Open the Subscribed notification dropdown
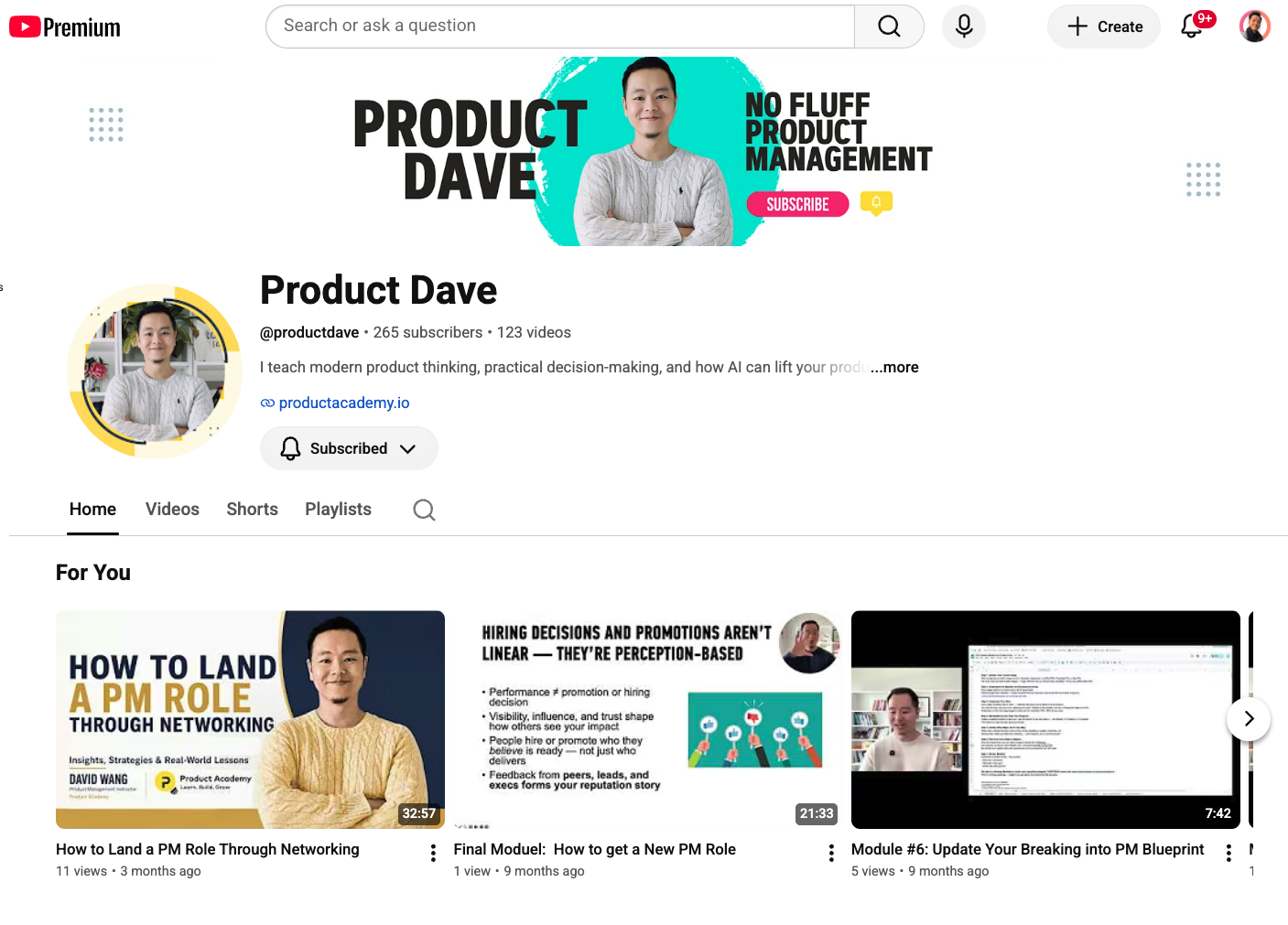Screen dimensions: 1288x925 [349, 448]
